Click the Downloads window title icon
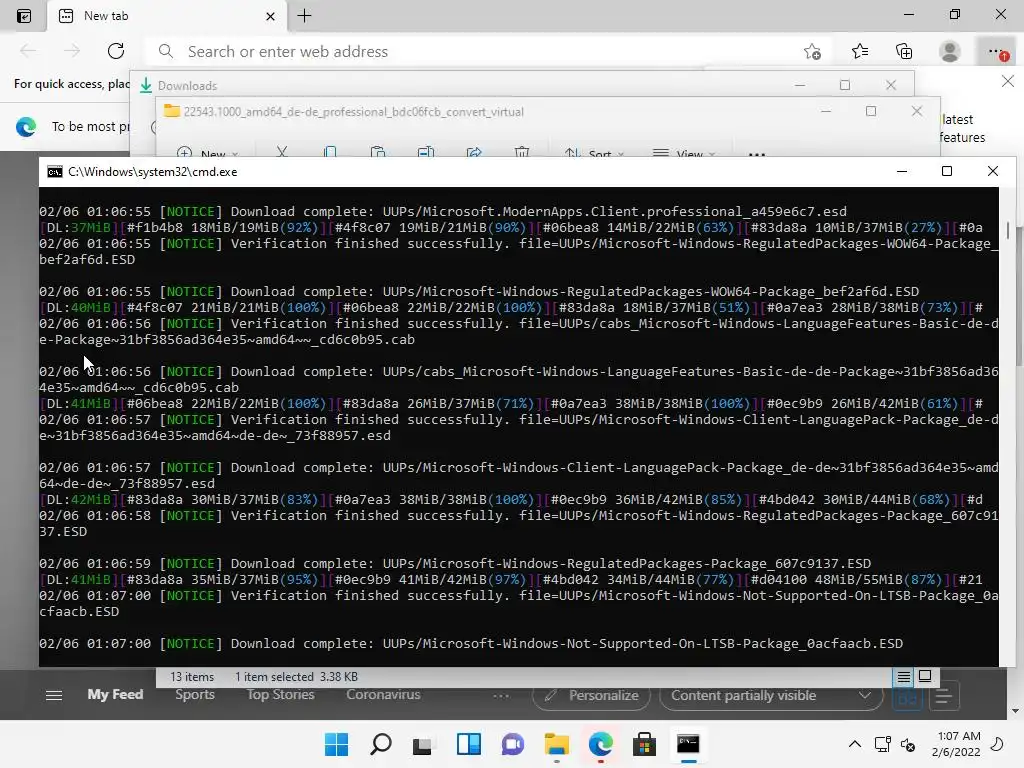Image resolution: width=1024 pixels, height=768 pixels. (x=146, y=86)
